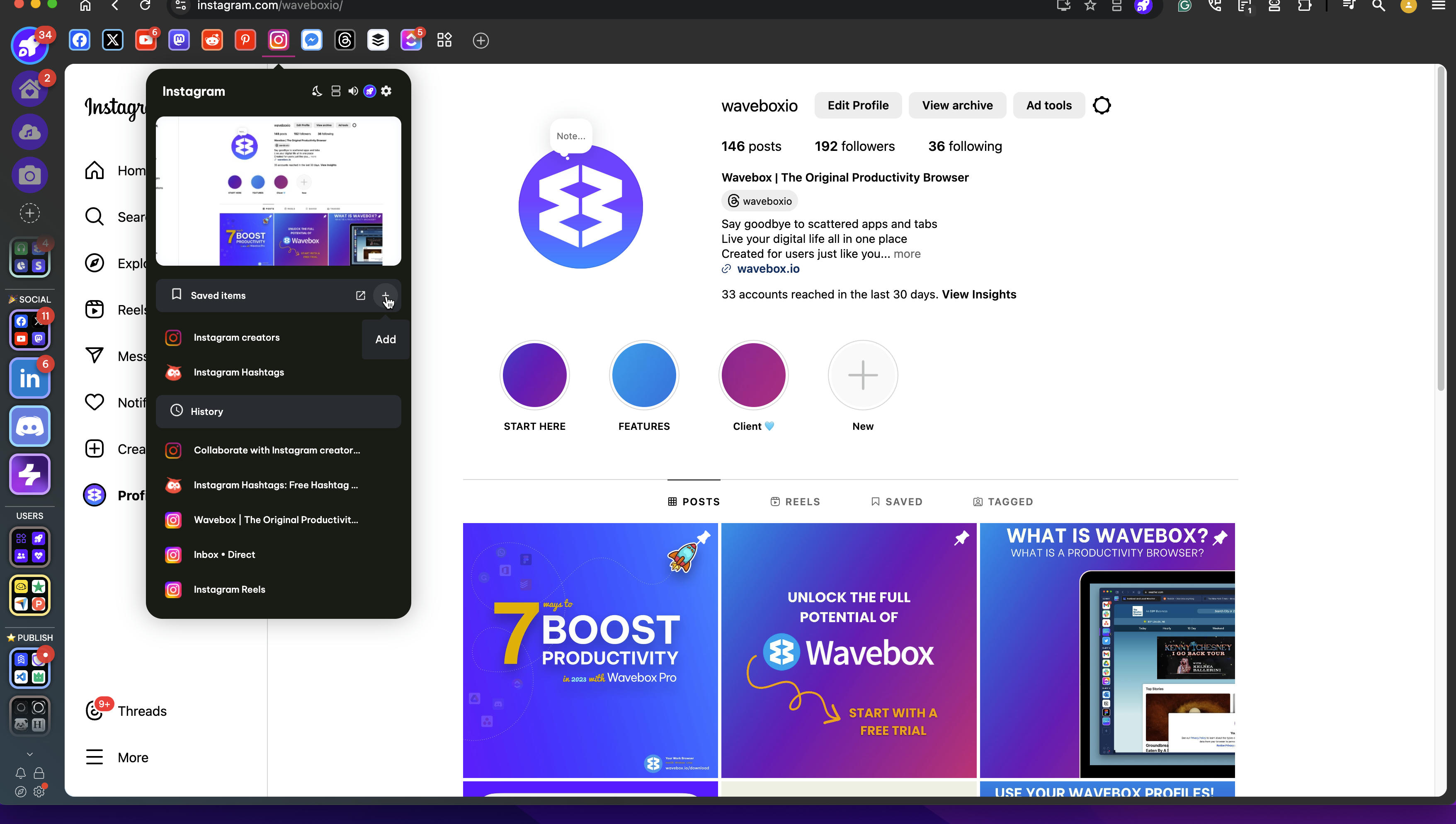The image size is (1456, 824).
Task: Open the Pinterest app icon
Action: 245,40
